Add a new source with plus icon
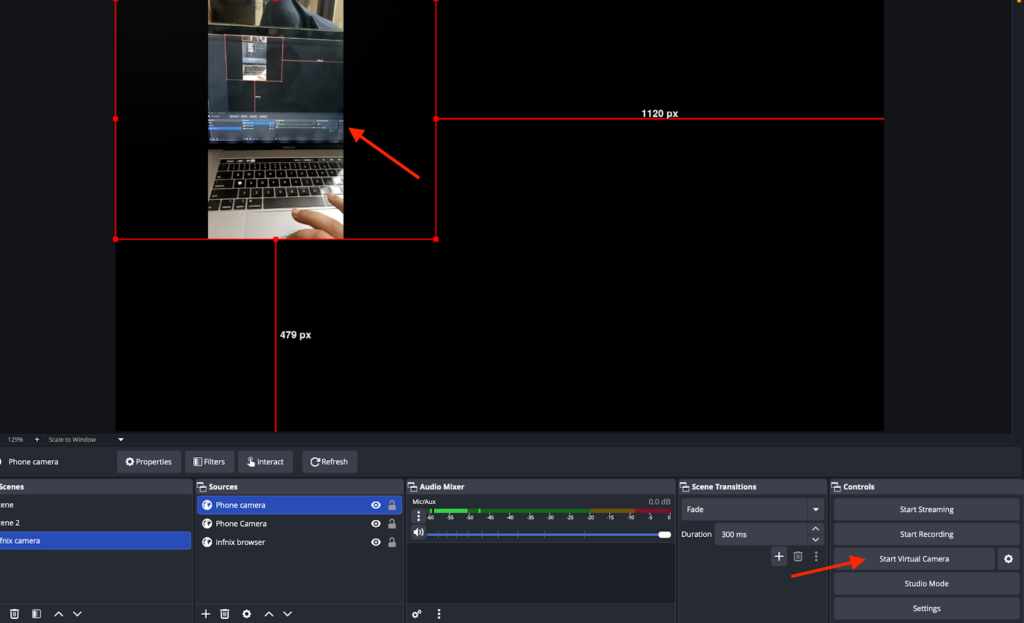Screen dimensions: 1024x623 coord(206,613)
